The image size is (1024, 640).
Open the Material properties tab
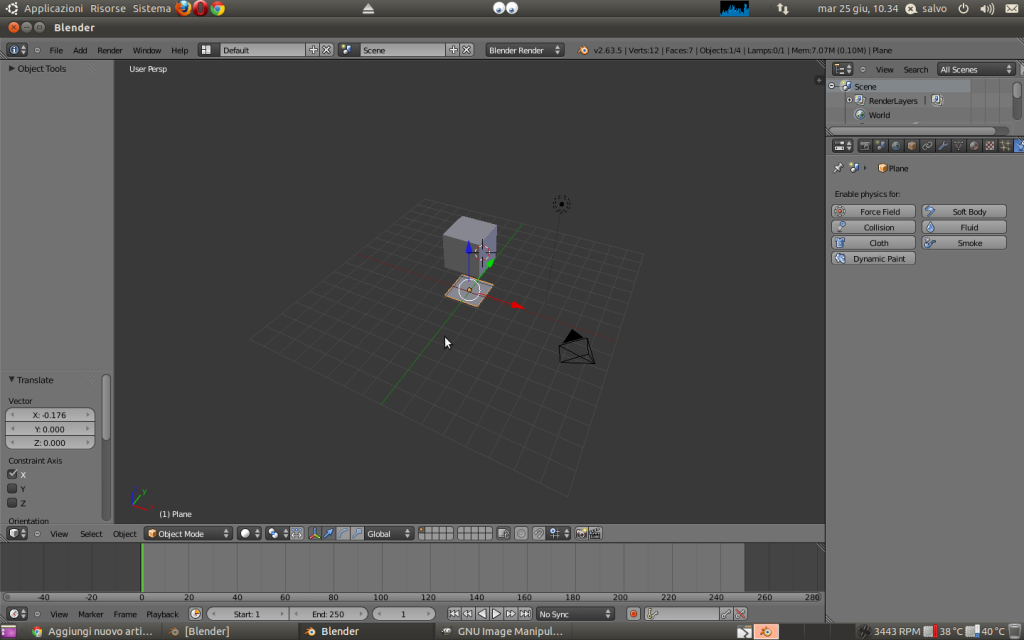(974, 145)
